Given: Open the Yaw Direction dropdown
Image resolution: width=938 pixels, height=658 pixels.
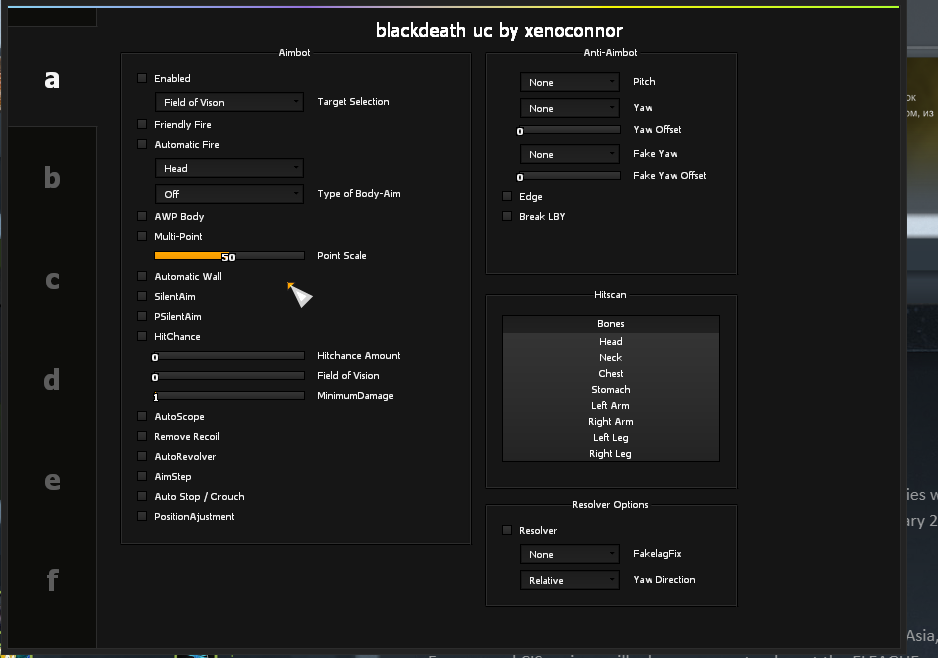Looking at the screenshot, I should click(x=570, y=580).
